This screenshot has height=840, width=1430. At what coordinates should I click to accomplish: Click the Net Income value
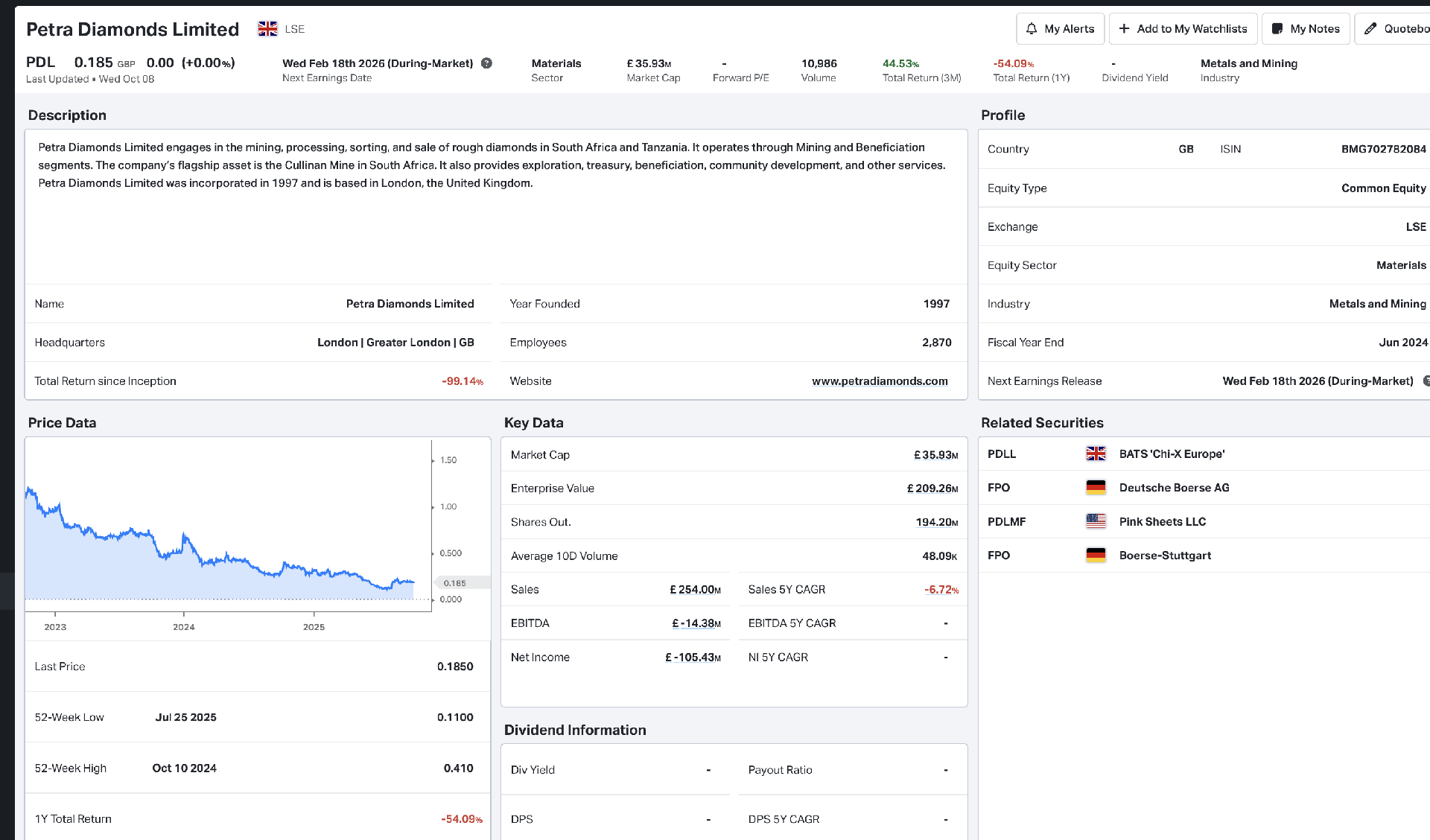tap(693, 658)
